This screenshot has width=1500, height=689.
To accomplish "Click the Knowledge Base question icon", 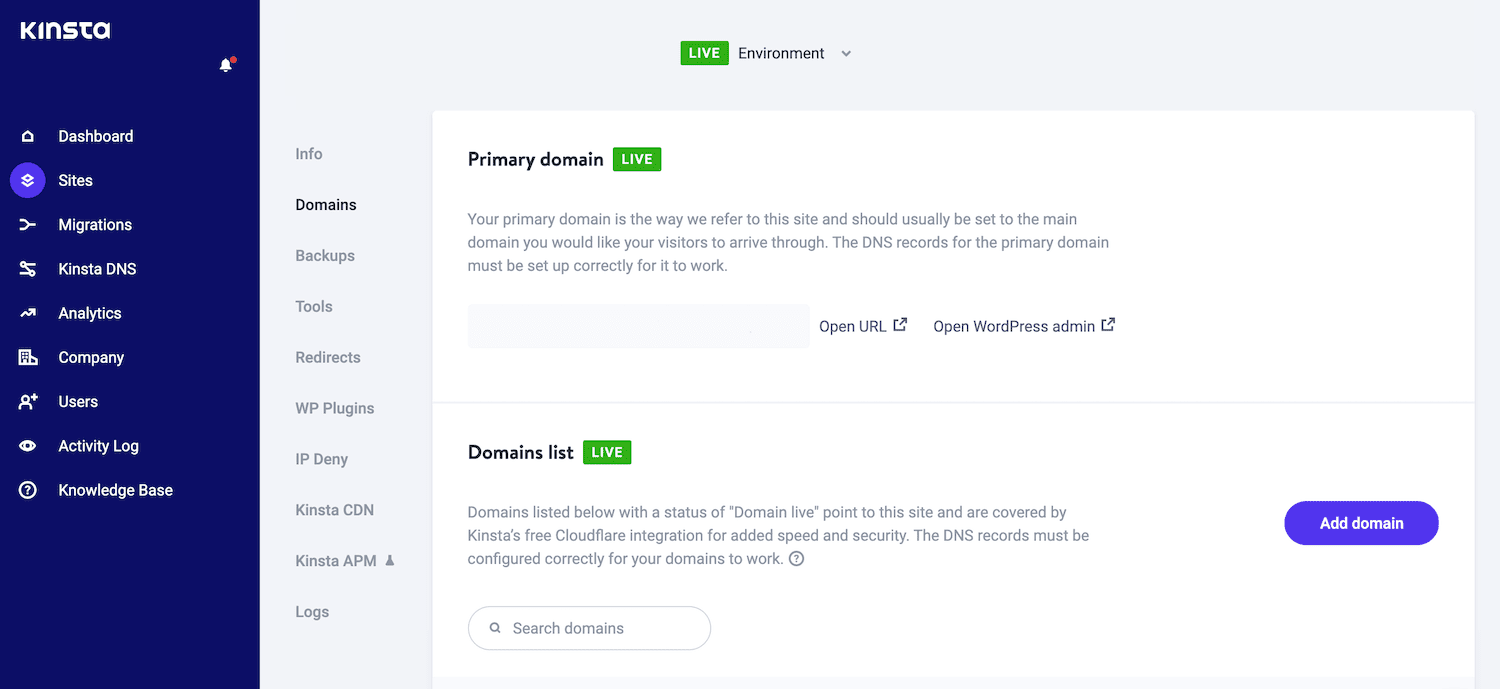I will tap(28, 490).
